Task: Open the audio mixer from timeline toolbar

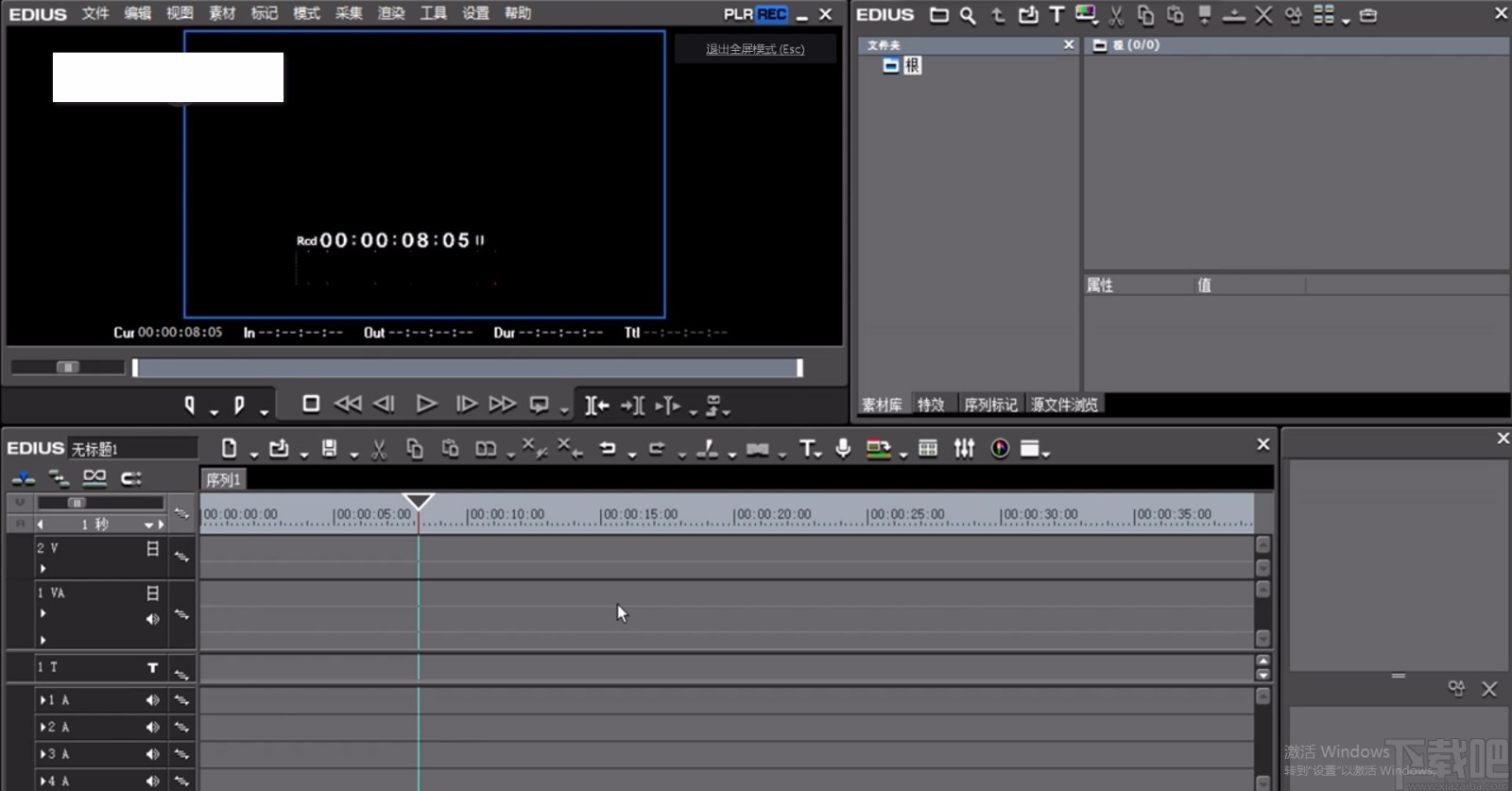Action: click(964, 449)
